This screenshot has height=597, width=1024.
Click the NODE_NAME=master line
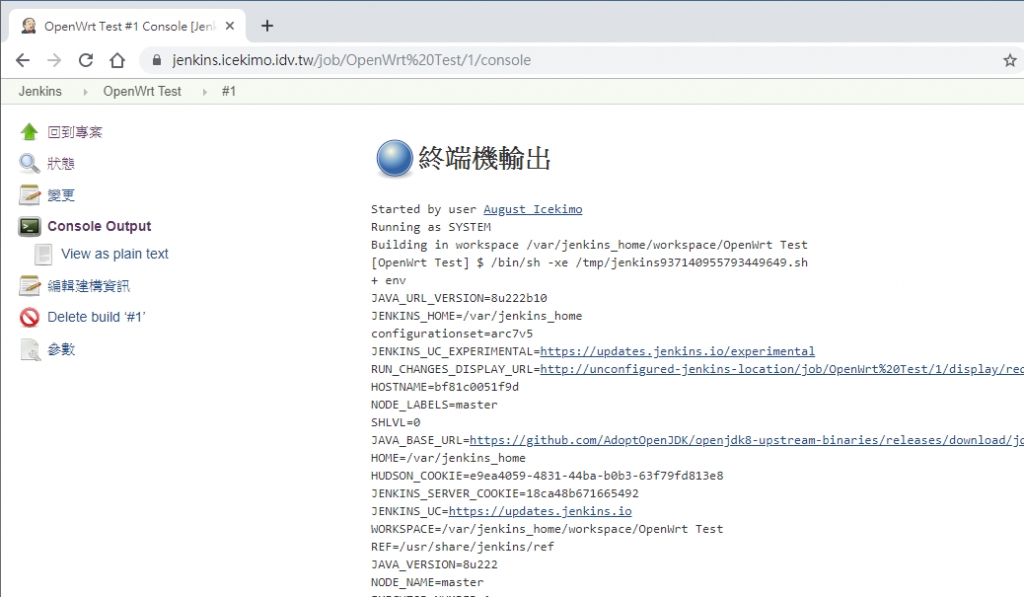tap(427, 582)
